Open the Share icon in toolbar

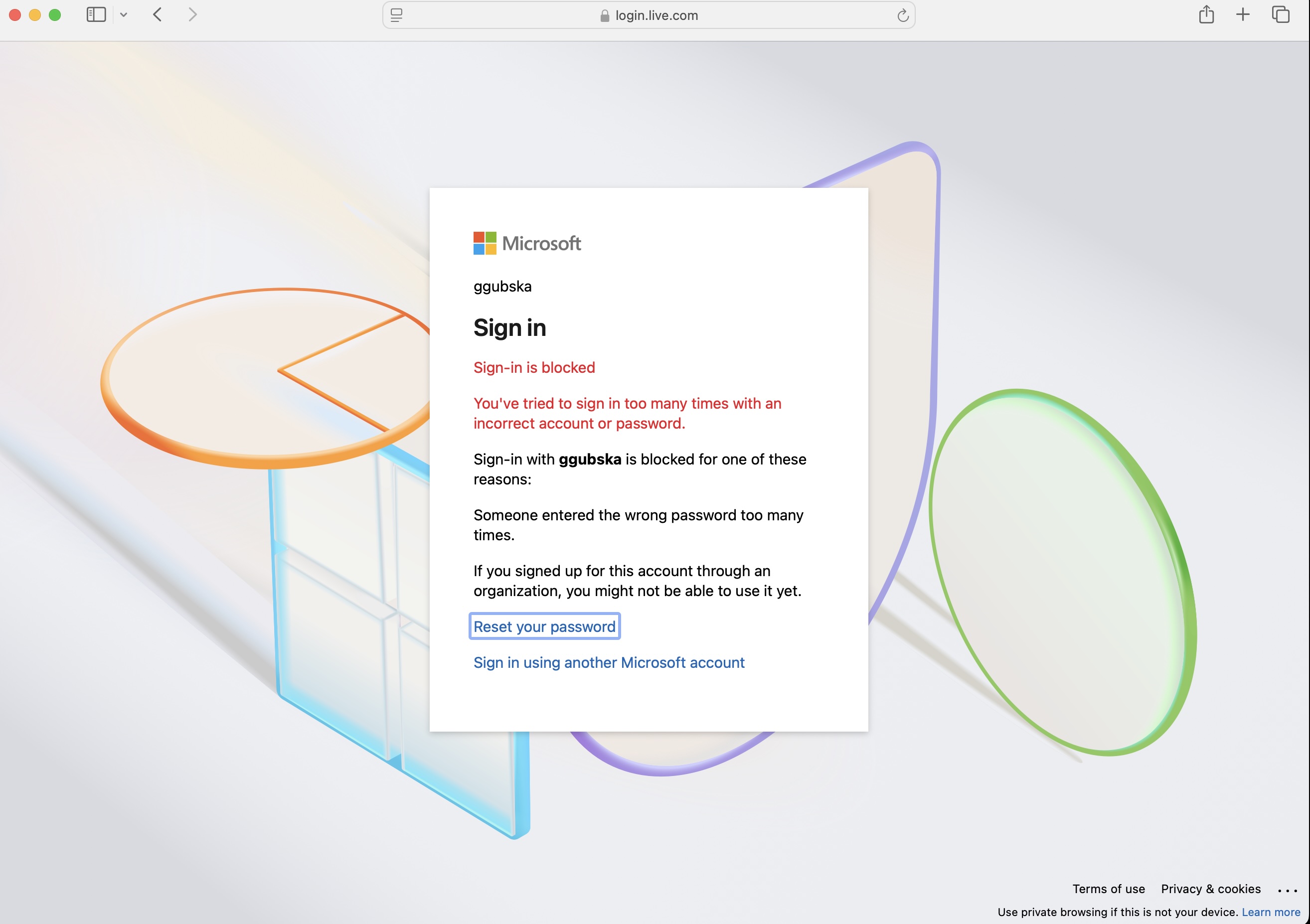1206,14
